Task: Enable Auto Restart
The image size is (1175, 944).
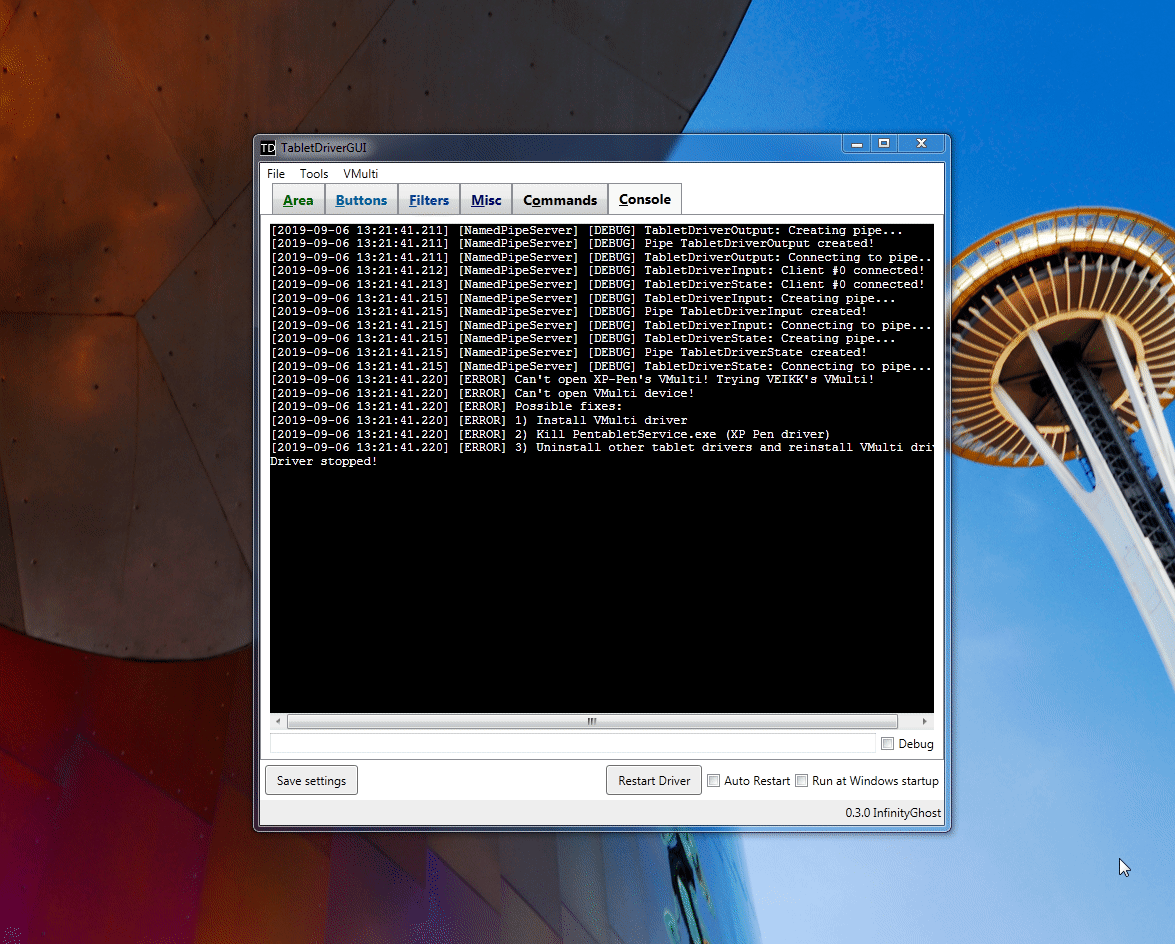Action: pos(713,780)
